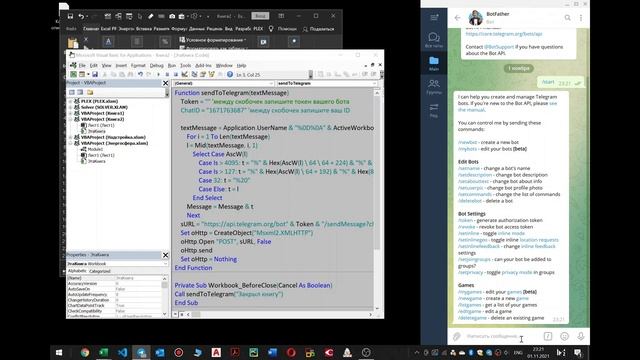The width and height of the screenshot is (640, 360).
Task: Click the Save icon in VBA toolbar
Action: [95, 75]
